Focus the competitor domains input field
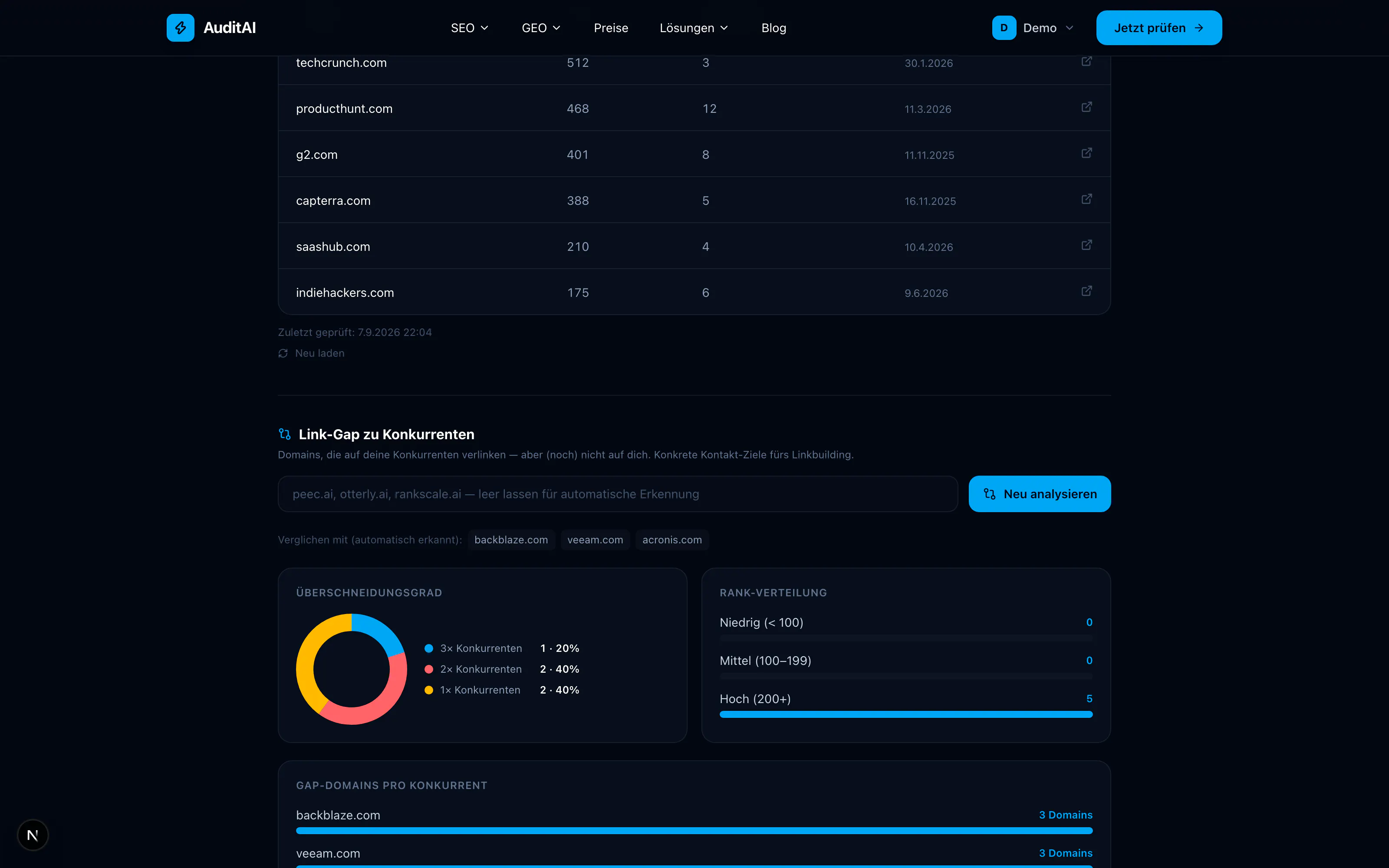Image resolution: width=1389 pixels, height=868 pixels. click(x=618, y=494)
